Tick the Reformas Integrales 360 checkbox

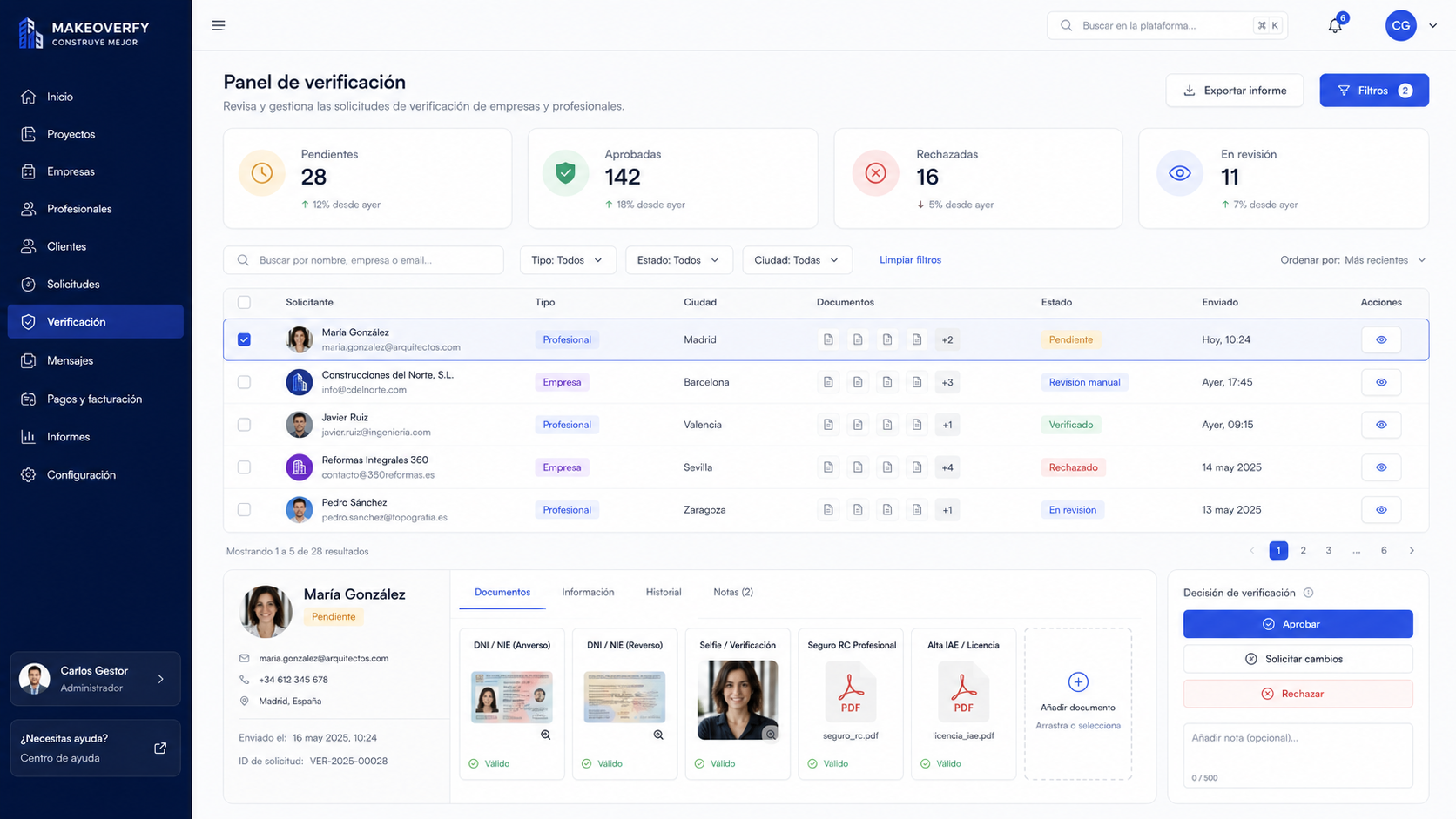(x=244, y=467)
